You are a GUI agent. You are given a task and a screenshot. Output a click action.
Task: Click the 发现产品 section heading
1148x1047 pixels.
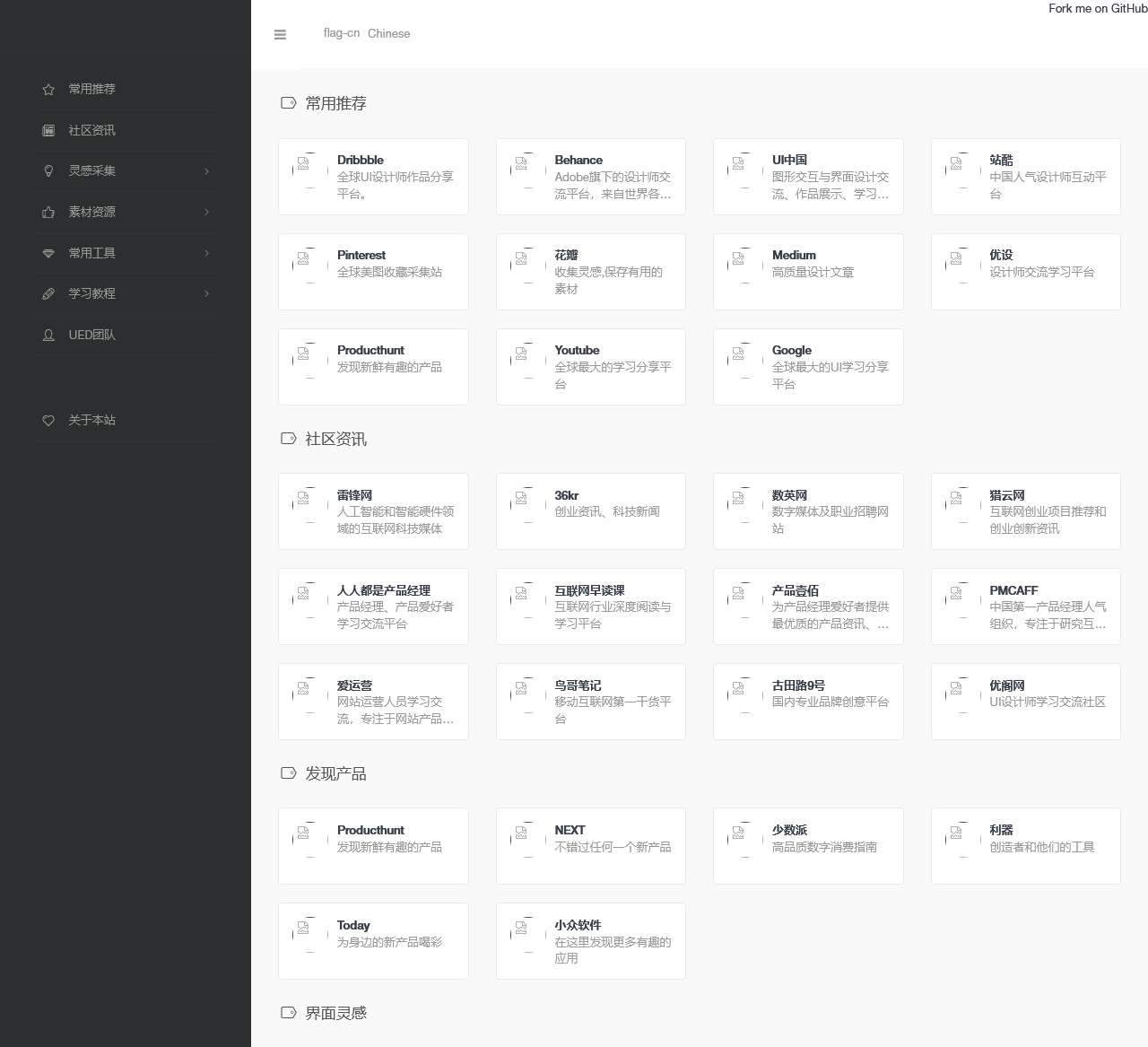335,774
